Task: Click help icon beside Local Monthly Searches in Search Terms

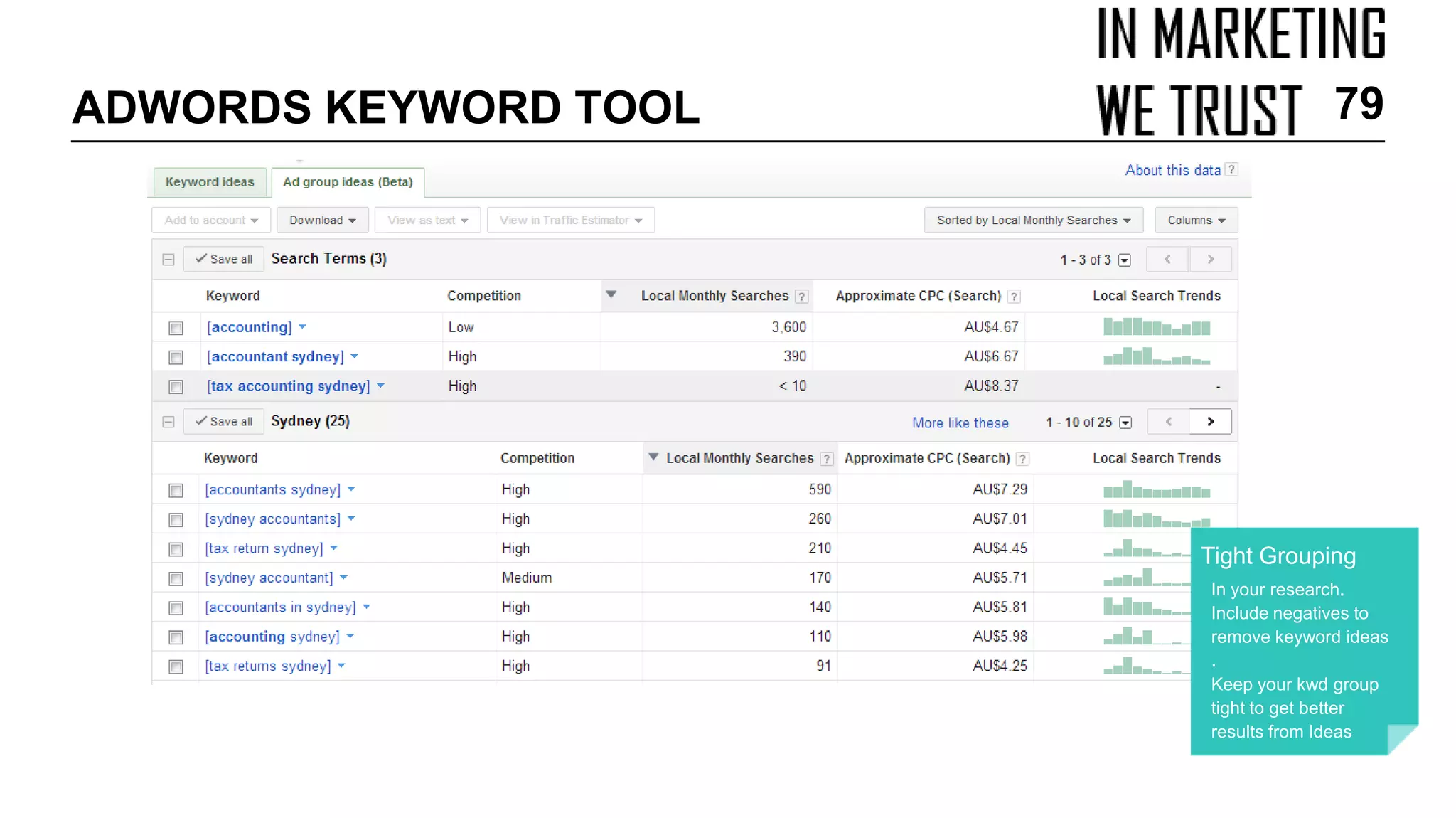Action: (x=801, y=297)
